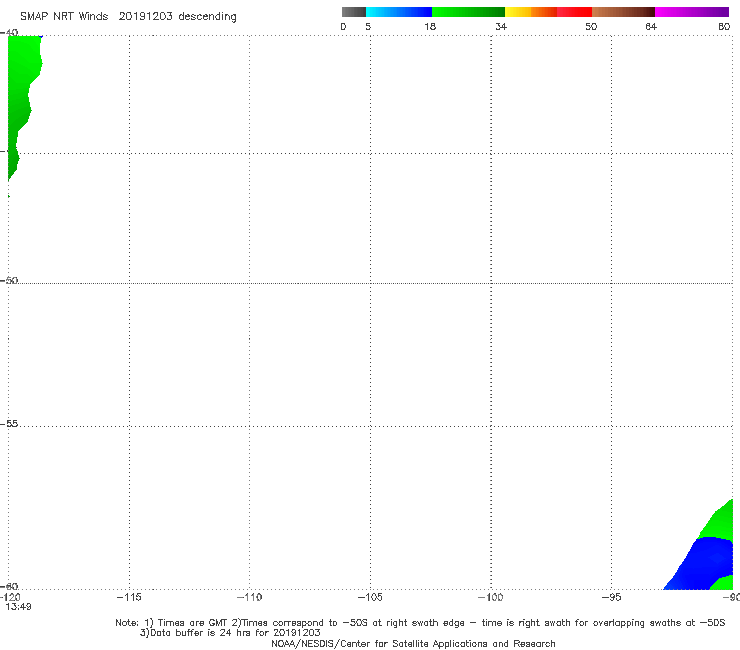Click the light green patch above the blue swath
The width and height of the screenshot is (740, 650).
[x=720, y=522]
